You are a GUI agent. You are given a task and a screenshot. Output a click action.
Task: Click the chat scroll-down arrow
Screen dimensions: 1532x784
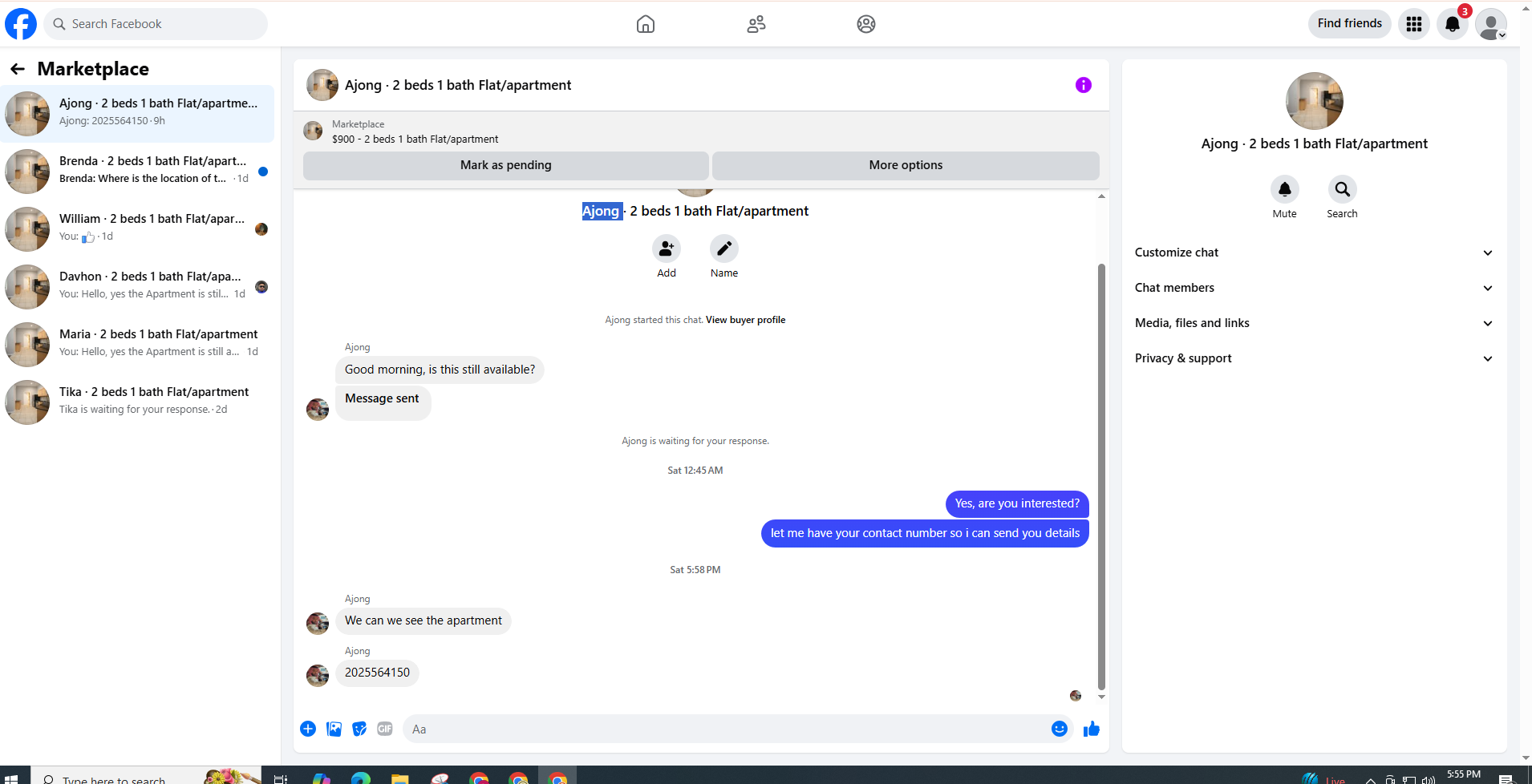point(1101,697)
